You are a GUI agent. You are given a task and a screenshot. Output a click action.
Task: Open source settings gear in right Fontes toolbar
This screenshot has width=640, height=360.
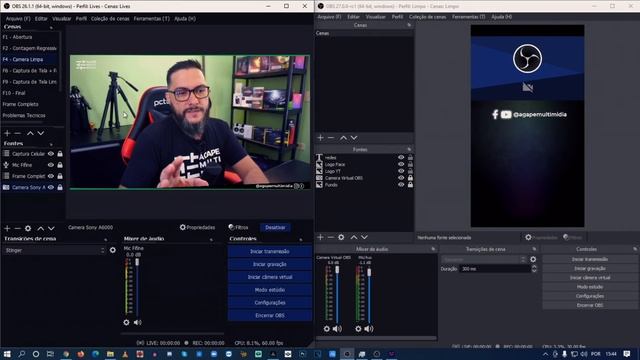341,237
